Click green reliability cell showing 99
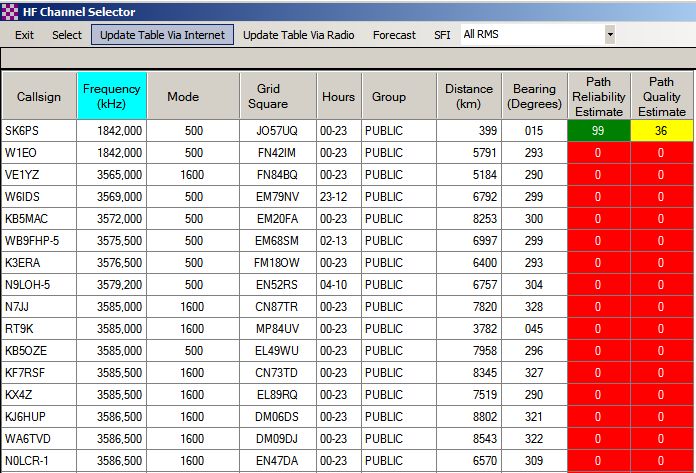 pyautogui.click(x=599, y=131)
